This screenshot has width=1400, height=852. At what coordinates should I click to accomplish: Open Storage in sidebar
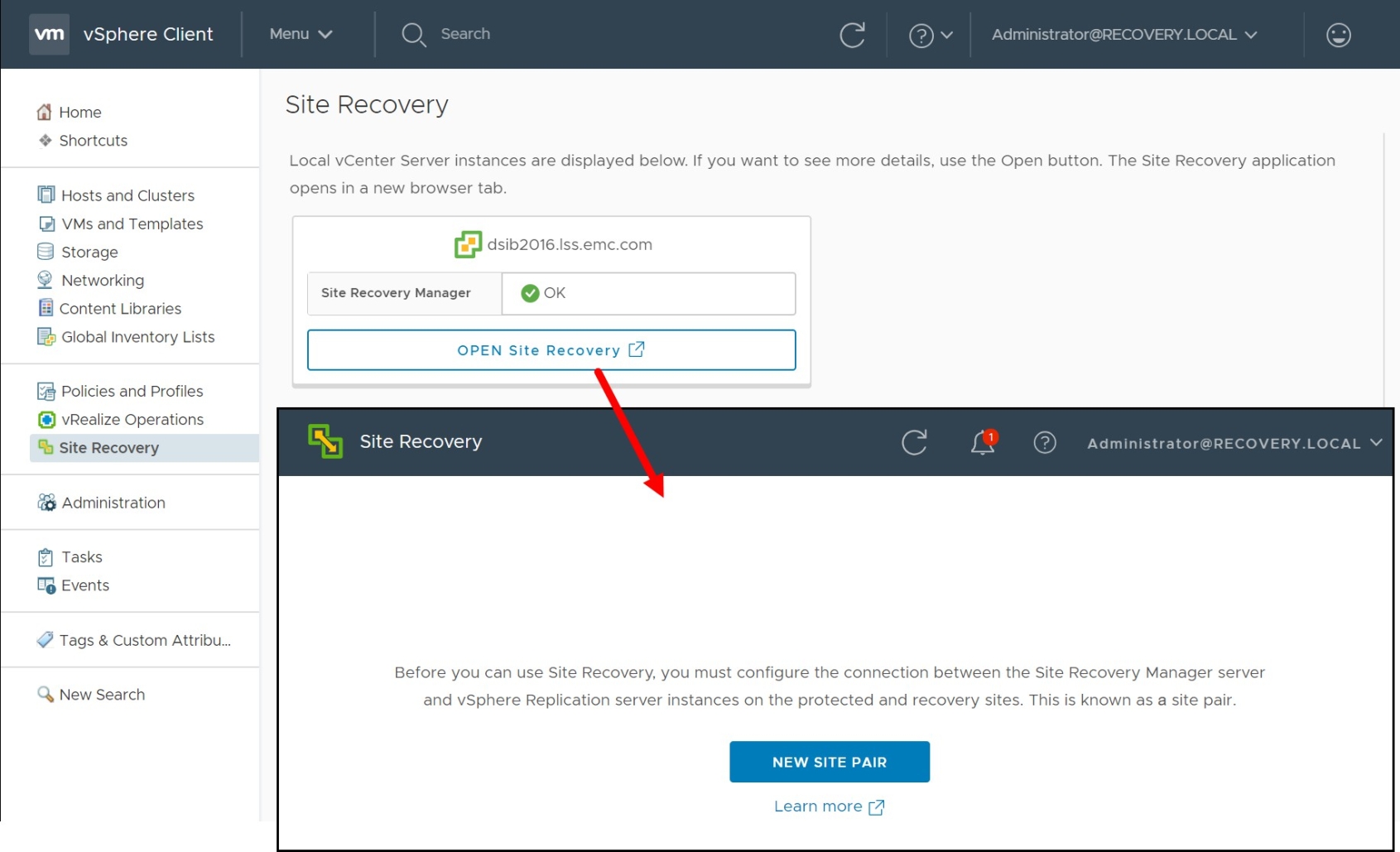pyautogui.click(x=89, y=252)
